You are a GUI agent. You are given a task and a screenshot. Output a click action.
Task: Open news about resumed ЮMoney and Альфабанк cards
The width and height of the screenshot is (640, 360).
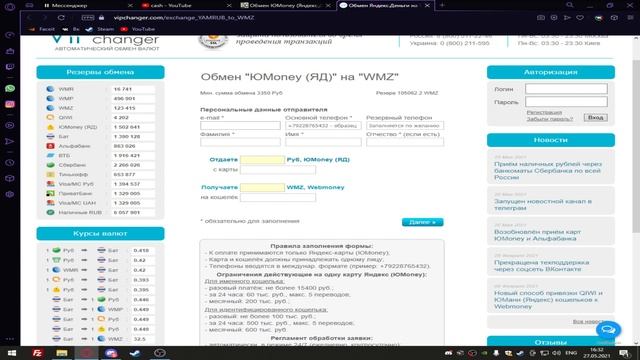(537, 235)
